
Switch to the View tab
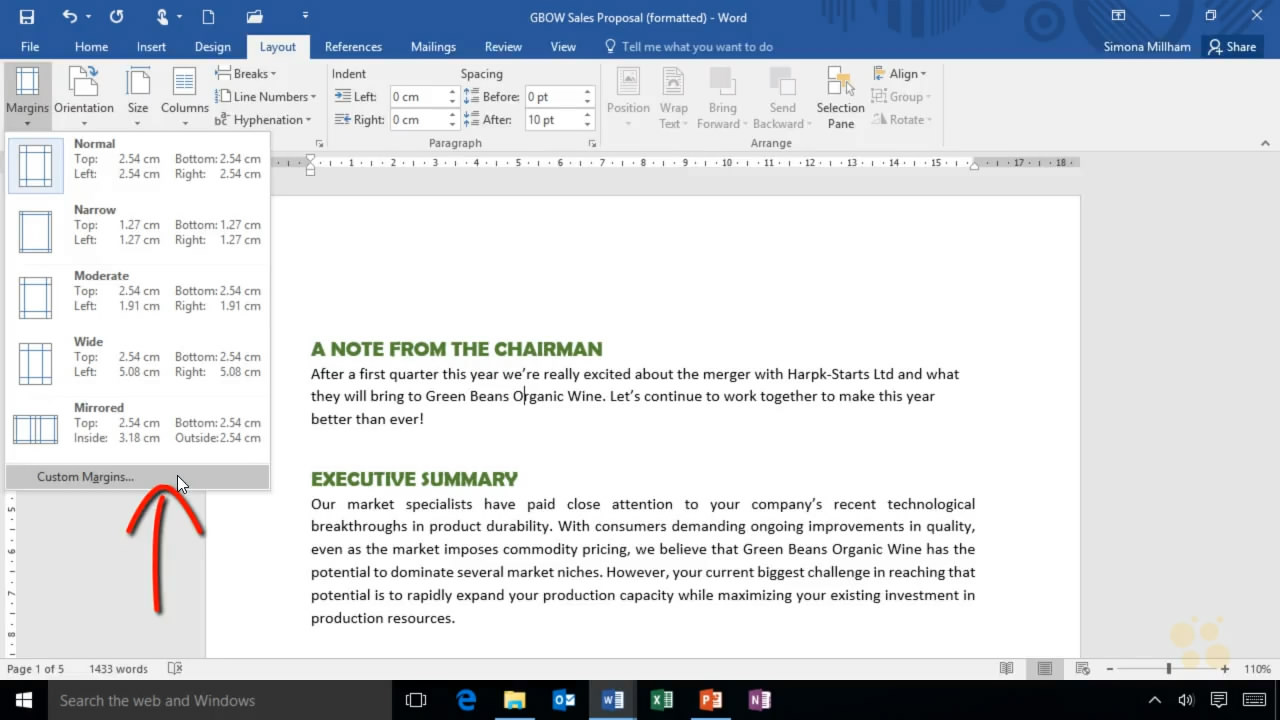(563, 46)
